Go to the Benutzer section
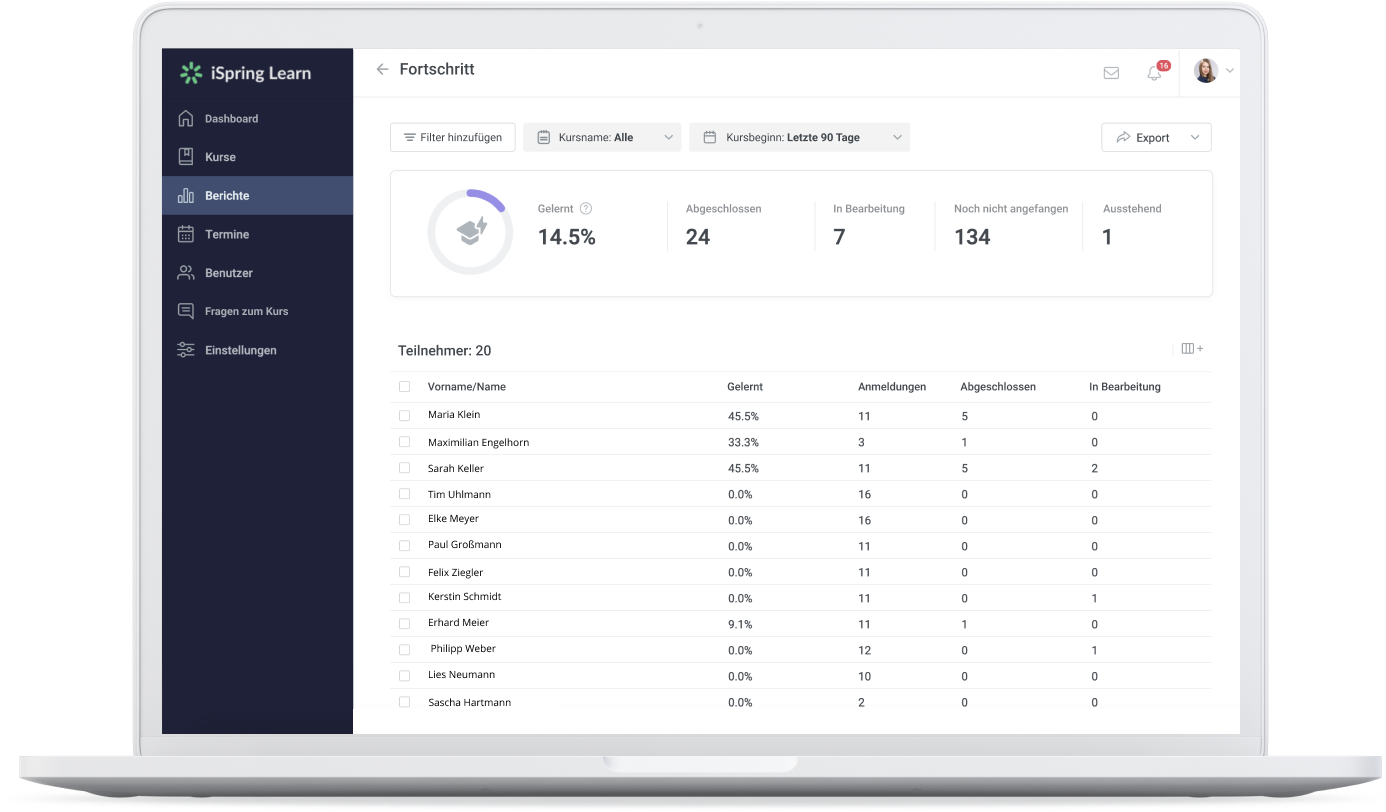 (230, 272)
